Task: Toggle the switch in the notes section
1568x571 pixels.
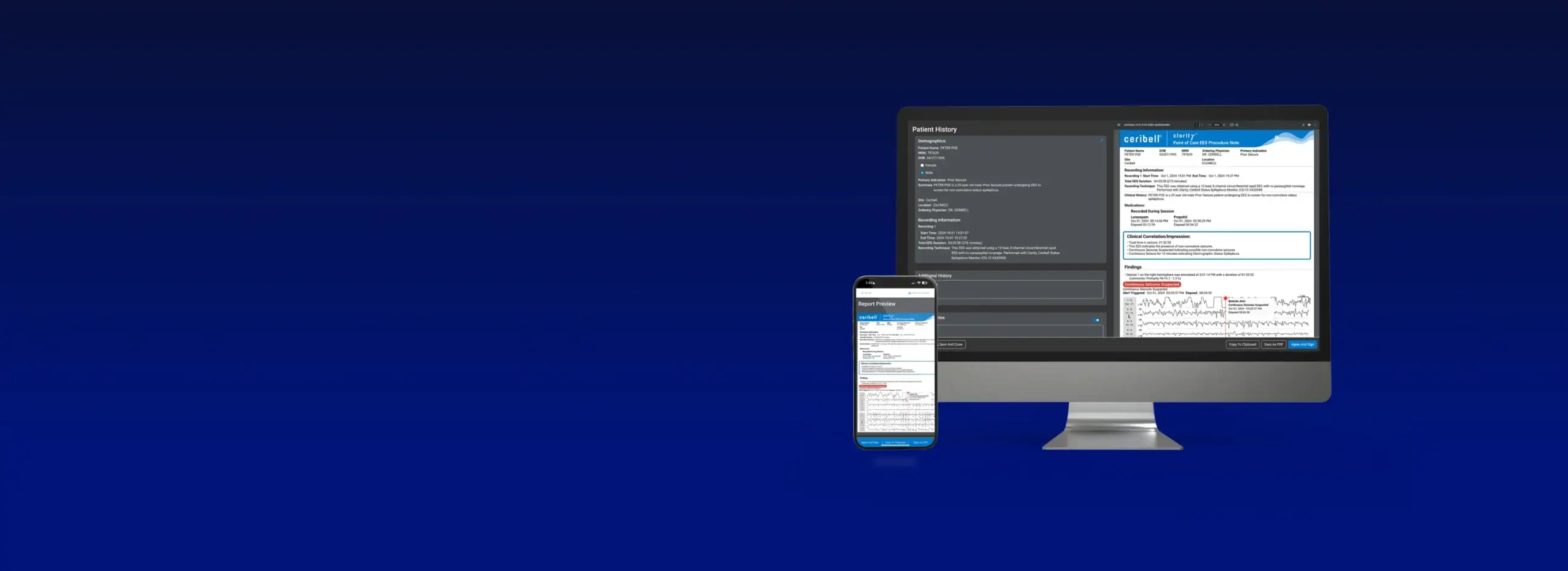Action: (1096, 320)
